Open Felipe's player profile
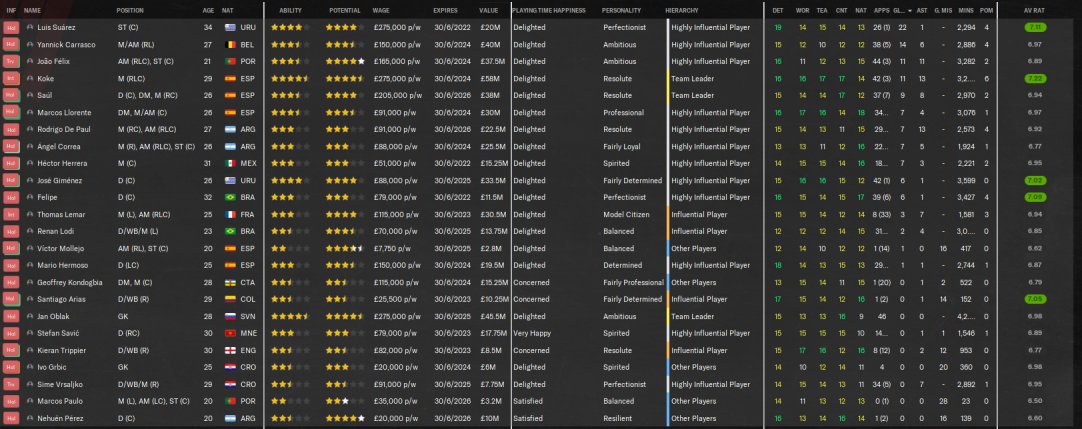1082x429 pixels. tap(46, 197)
